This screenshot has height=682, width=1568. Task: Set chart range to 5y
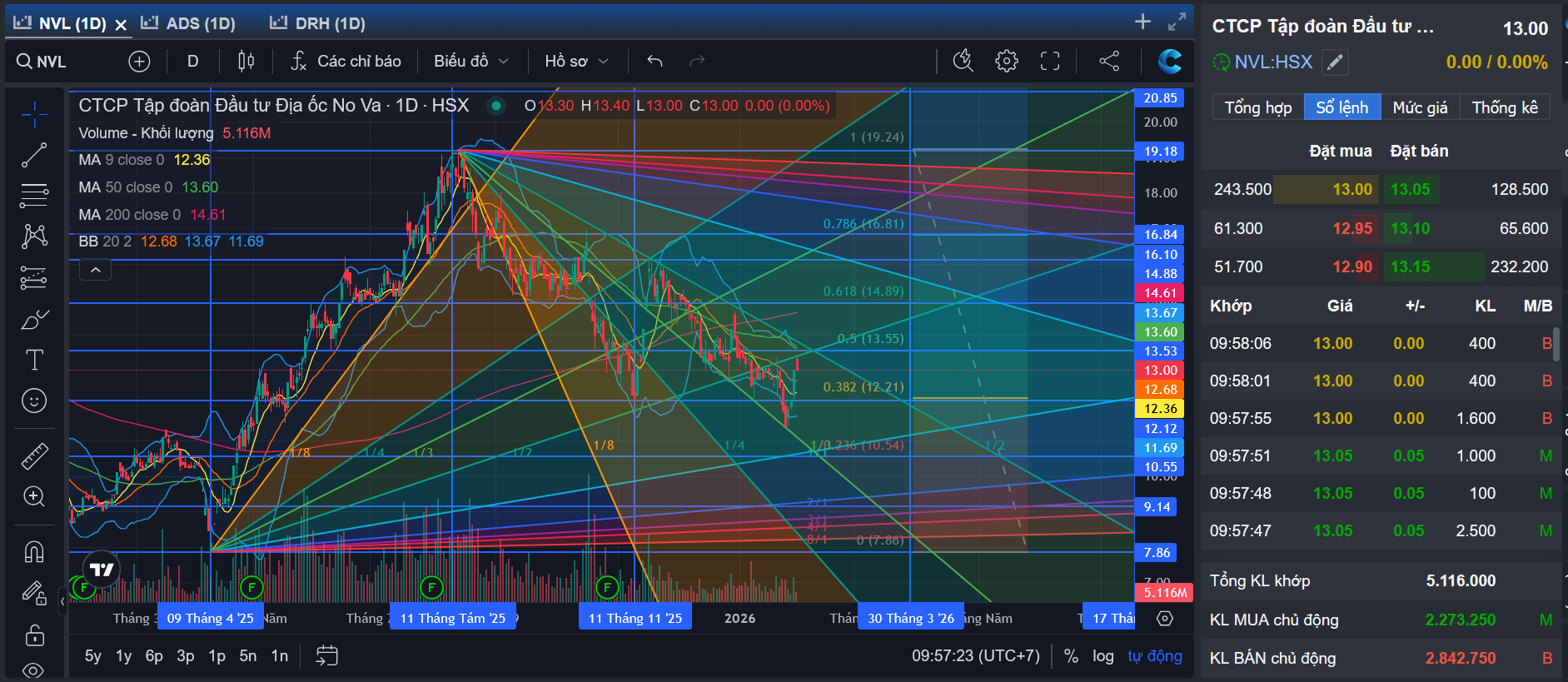93,656
